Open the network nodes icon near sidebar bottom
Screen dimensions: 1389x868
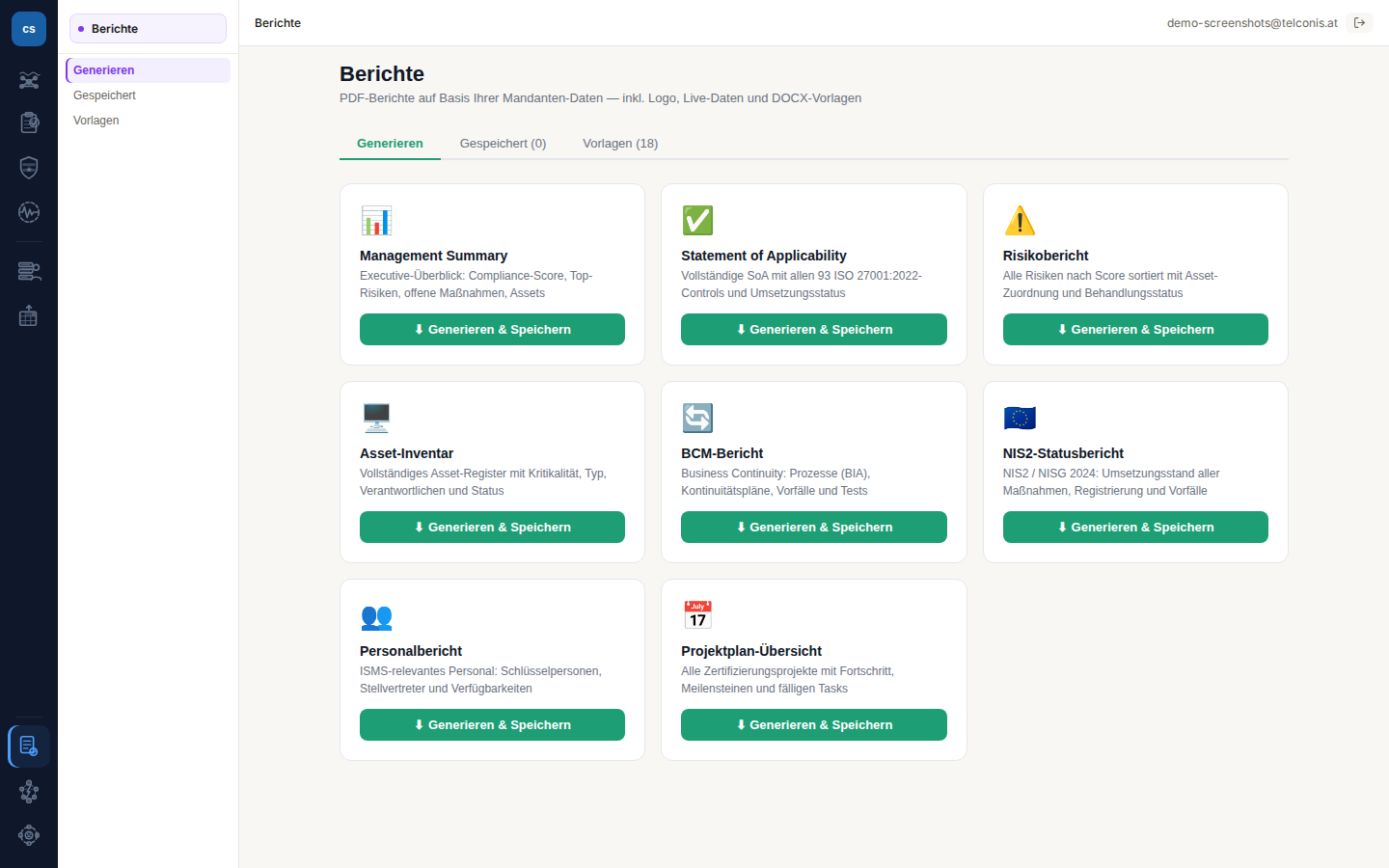tap(29, 792)
